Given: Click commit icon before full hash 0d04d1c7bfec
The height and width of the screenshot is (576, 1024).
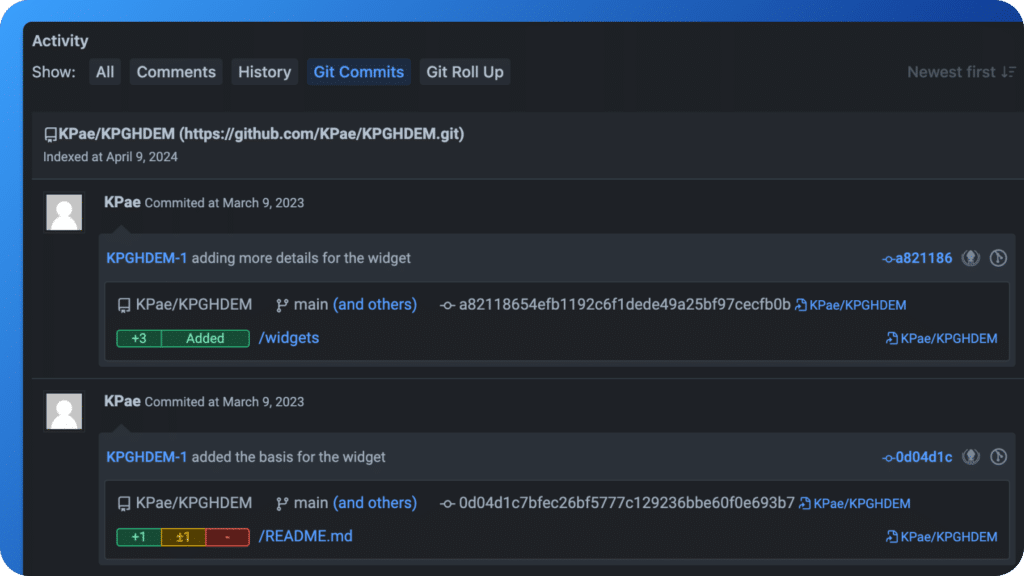Looking at the screenshot, I should pyautogui.click(x=447, y=504).
